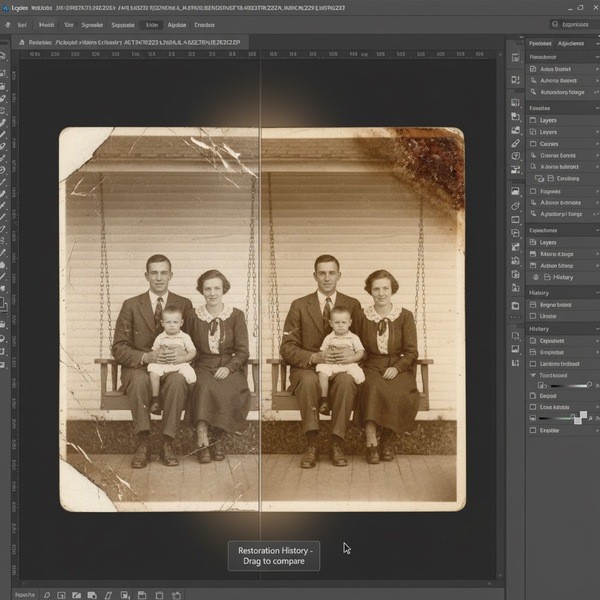Collapse the Tood koont disclosure triangle
This screenshot has height=600, width=600.
point(533,375)
